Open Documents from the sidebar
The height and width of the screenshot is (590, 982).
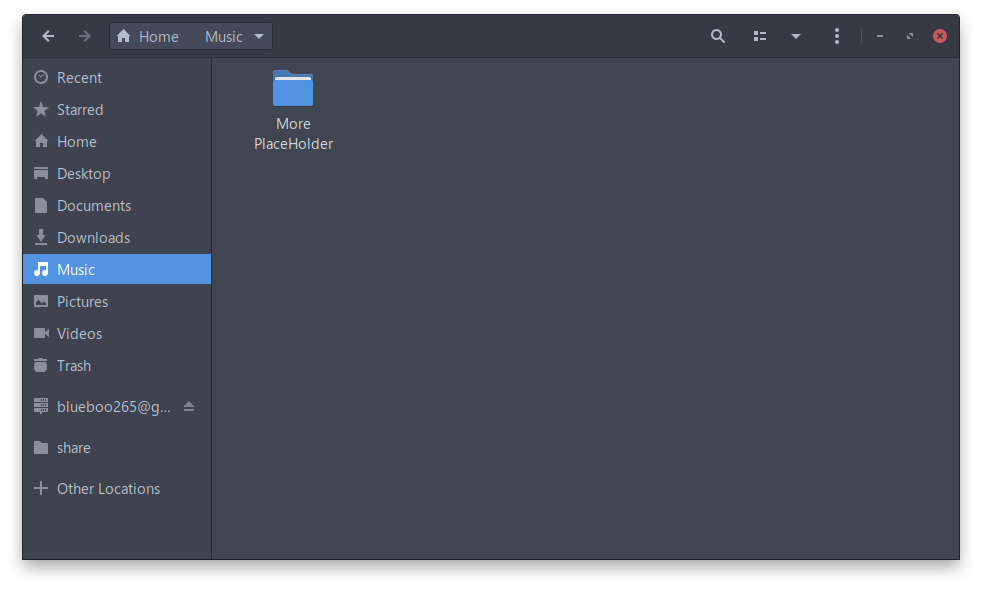[x=94, y=206]
